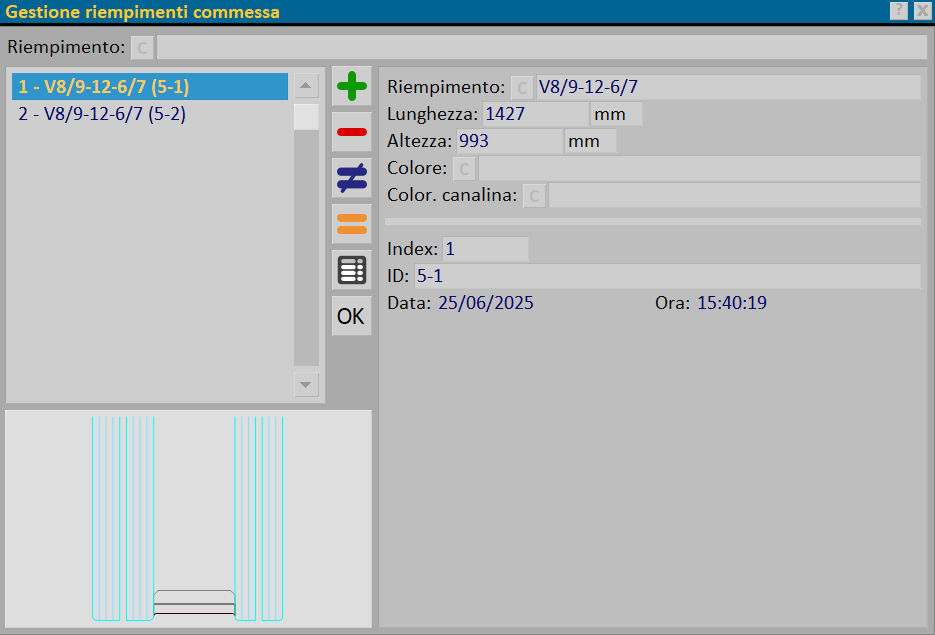Click the blue not-equal icon
This screenshot has height=635, width=935.
coord(352,178)
